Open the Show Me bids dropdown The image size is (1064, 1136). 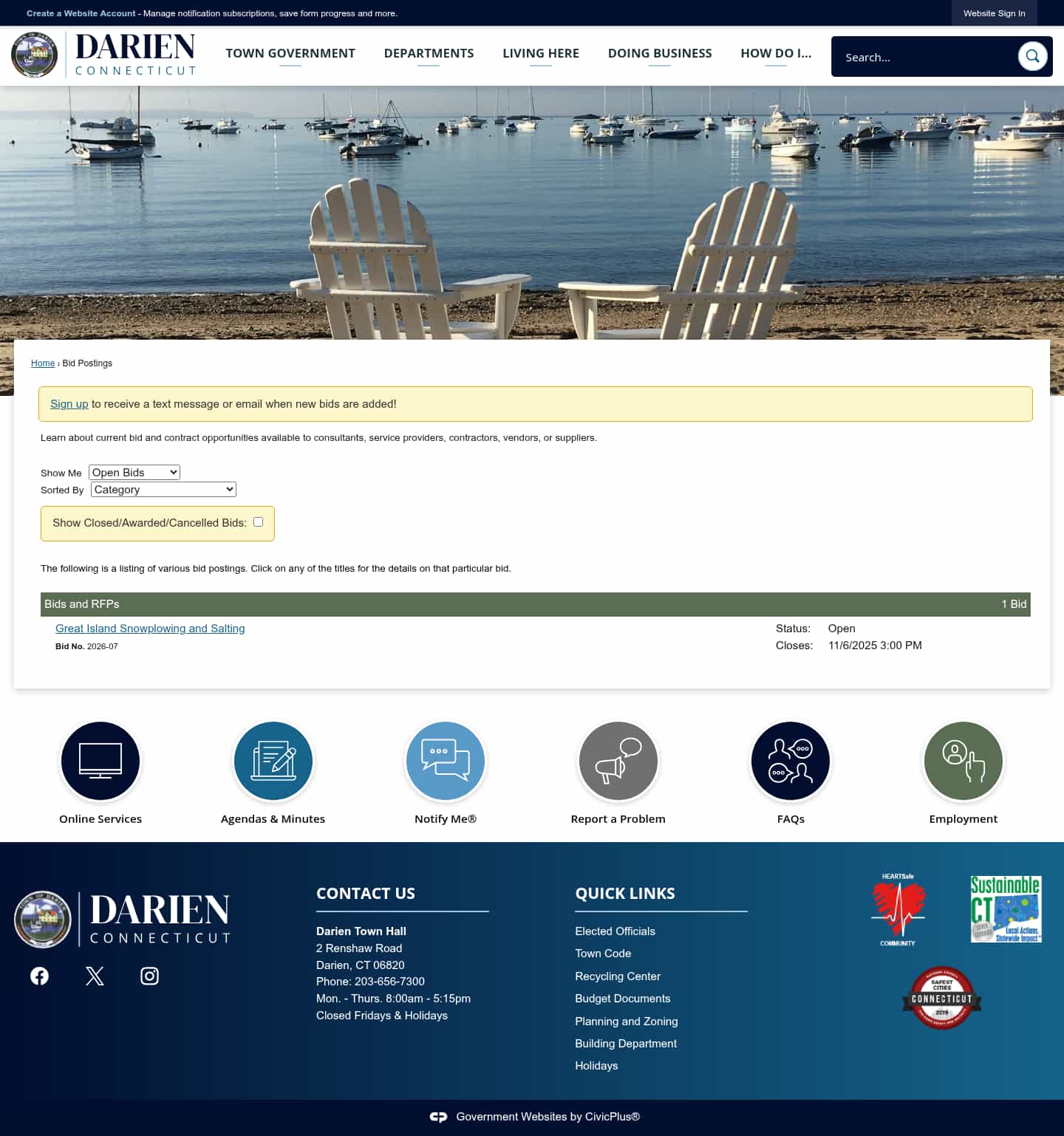(x=134, y=472)
